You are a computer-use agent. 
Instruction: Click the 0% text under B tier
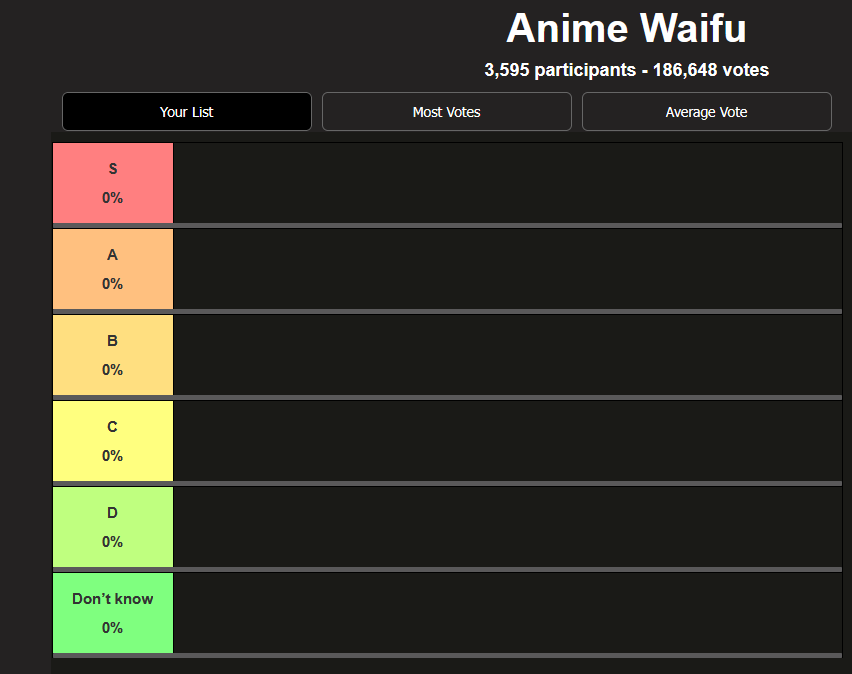[112, 370]
